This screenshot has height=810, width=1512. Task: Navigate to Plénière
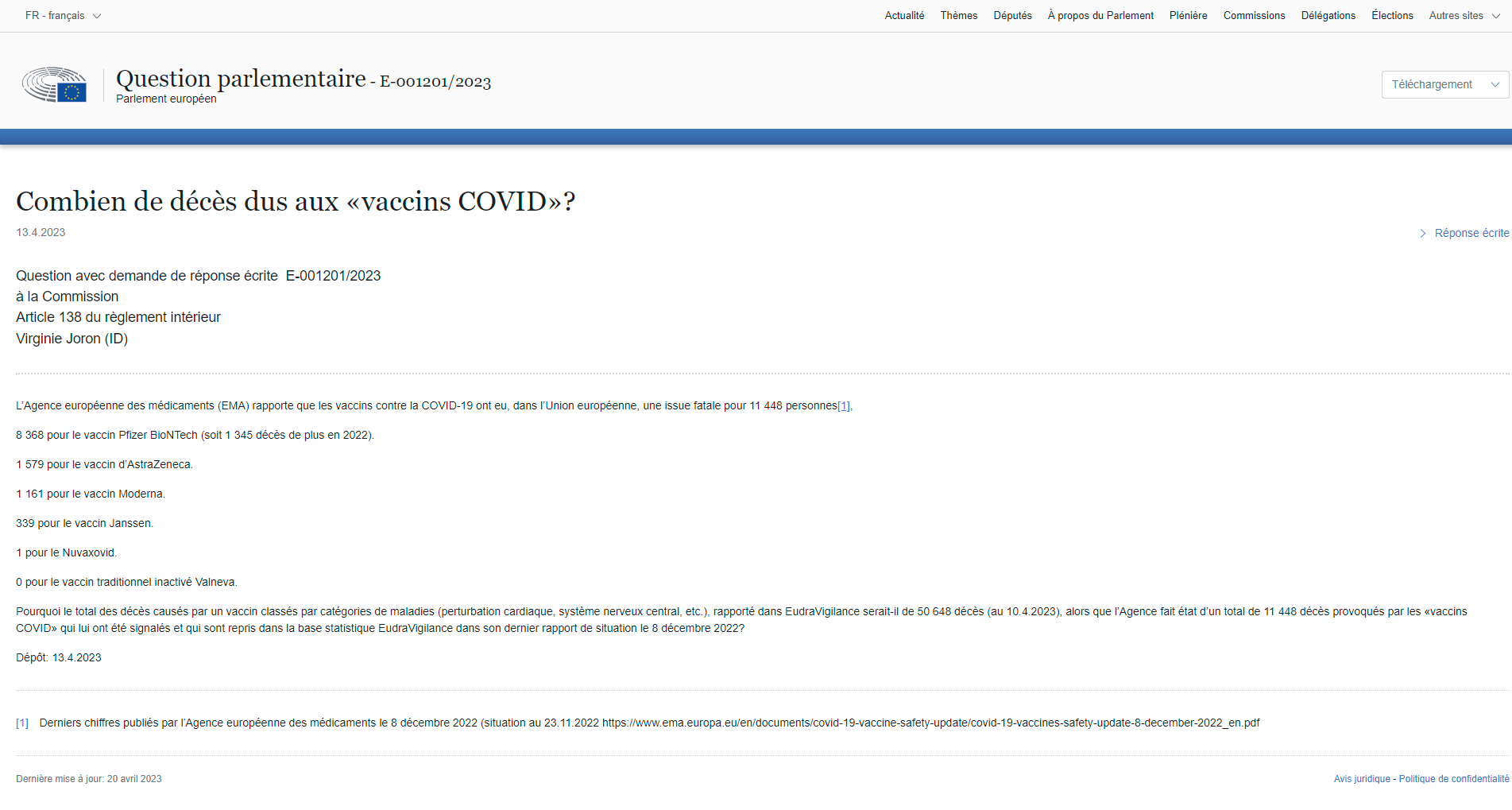tap(1188, 16)
